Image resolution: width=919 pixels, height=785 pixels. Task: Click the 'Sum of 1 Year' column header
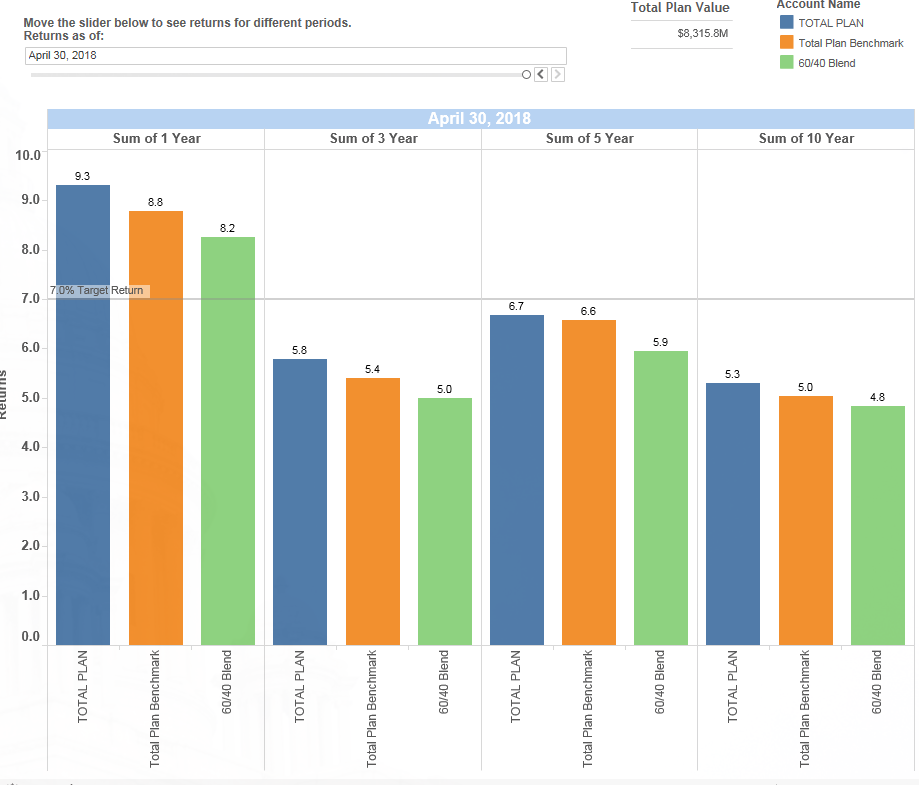tap(156, 138)
